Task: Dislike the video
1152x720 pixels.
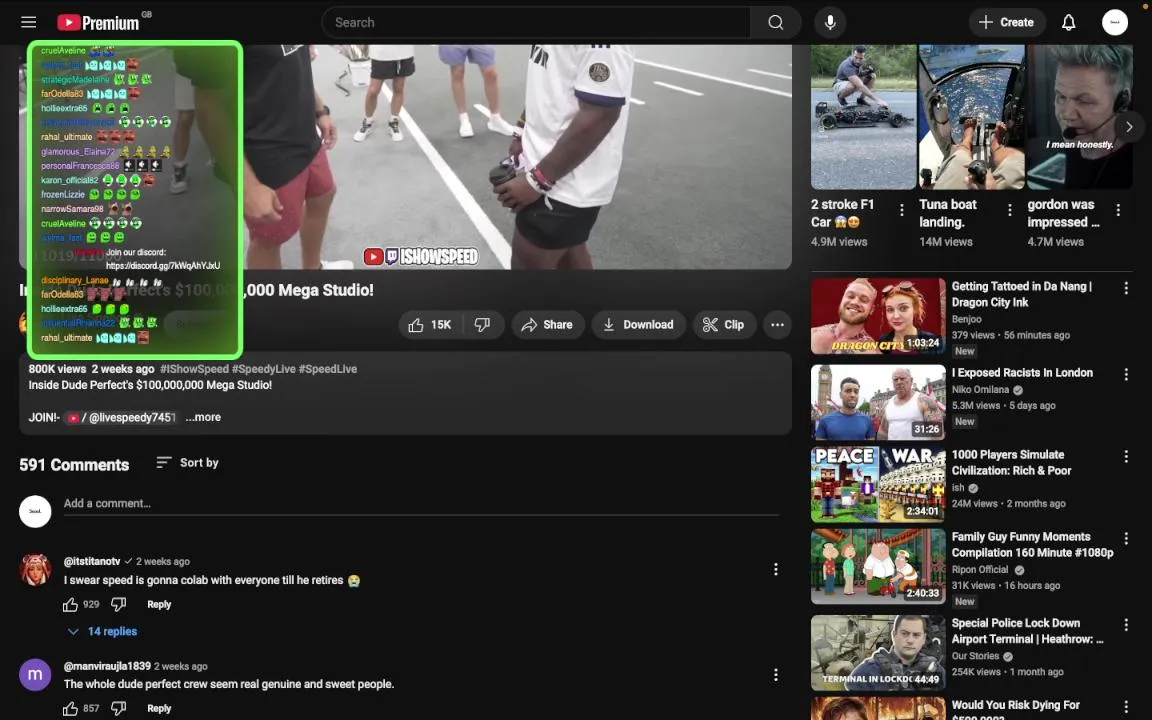Action: (483, 325)
